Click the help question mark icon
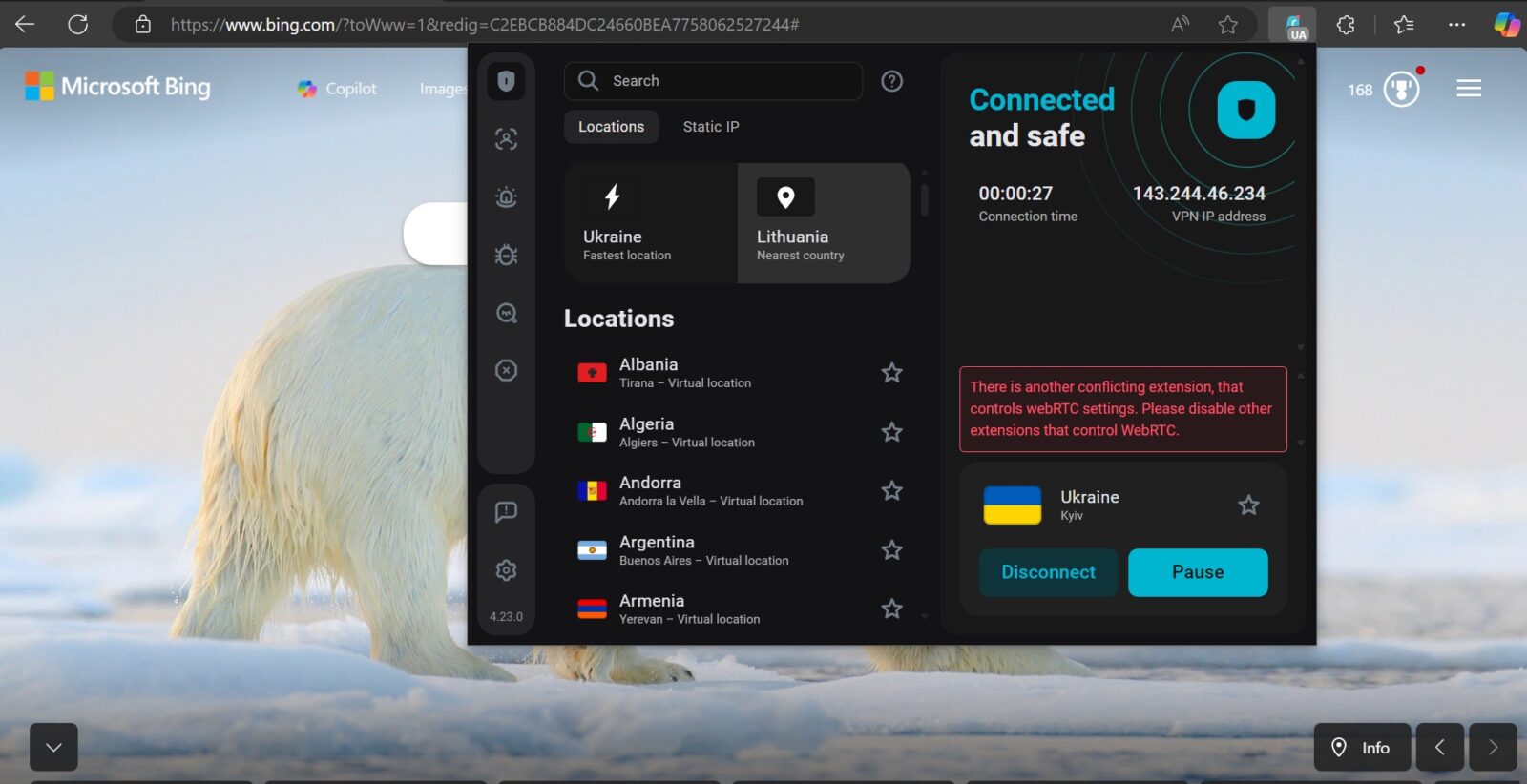The height and width of the screenshot is (784, 1527). [891, 81]
